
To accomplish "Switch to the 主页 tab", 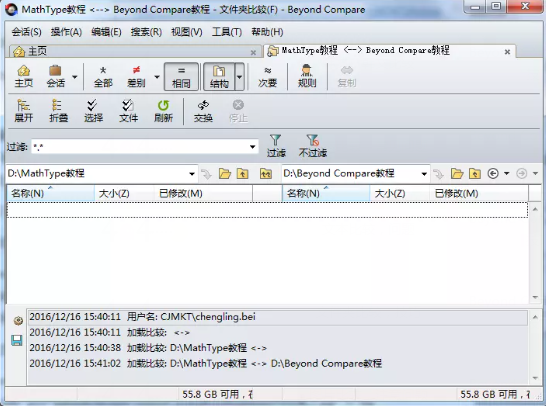I will click(x=135, y=52).
